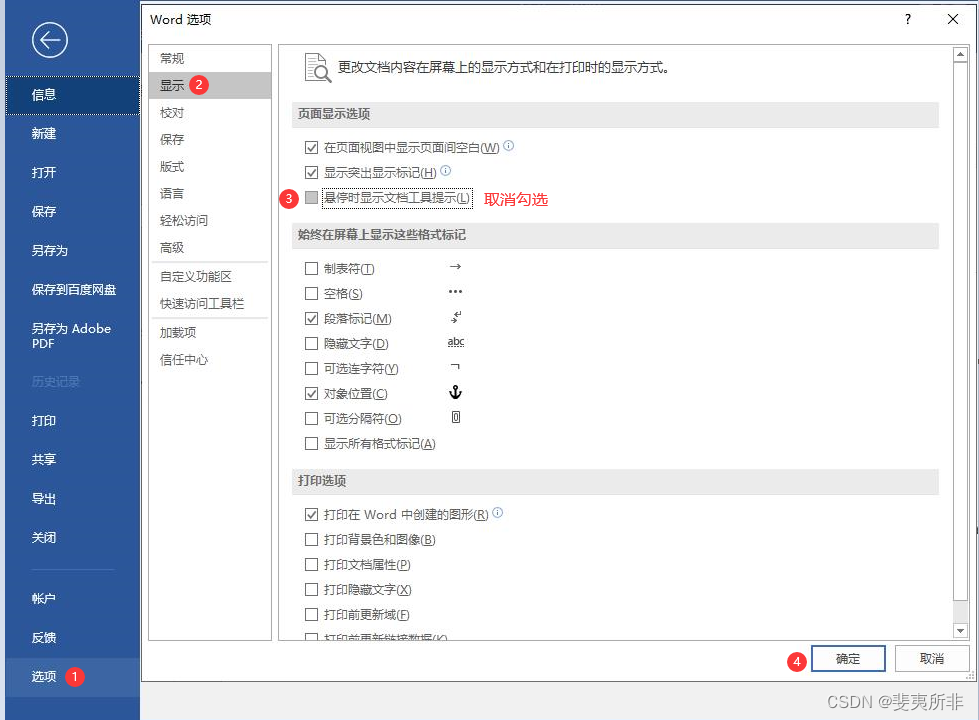
Task: Choose 另存为 in backstage menu
Action: (72, 250)
